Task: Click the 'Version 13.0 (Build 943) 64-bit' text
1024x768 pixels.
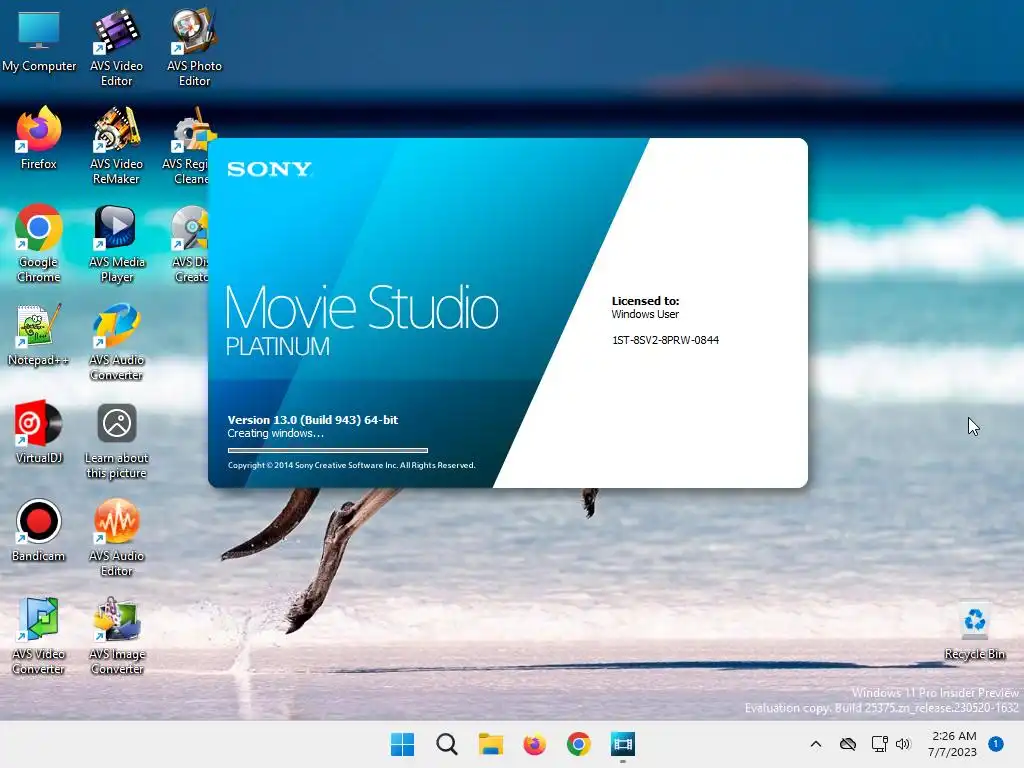Action: click(313, 420)
